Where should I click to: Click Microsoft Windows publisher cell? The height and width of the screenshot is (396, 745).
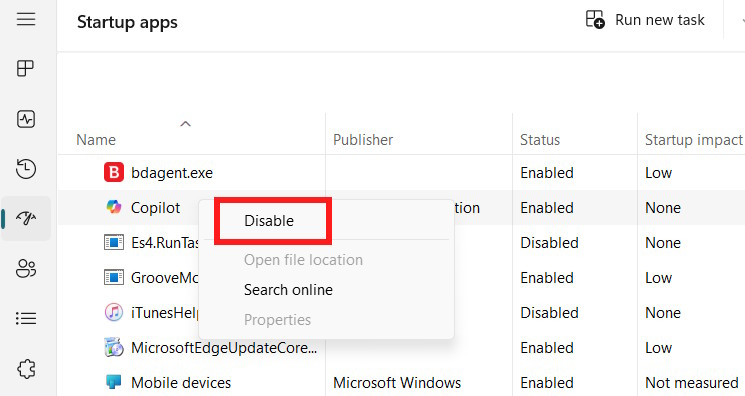pos(397,383)
